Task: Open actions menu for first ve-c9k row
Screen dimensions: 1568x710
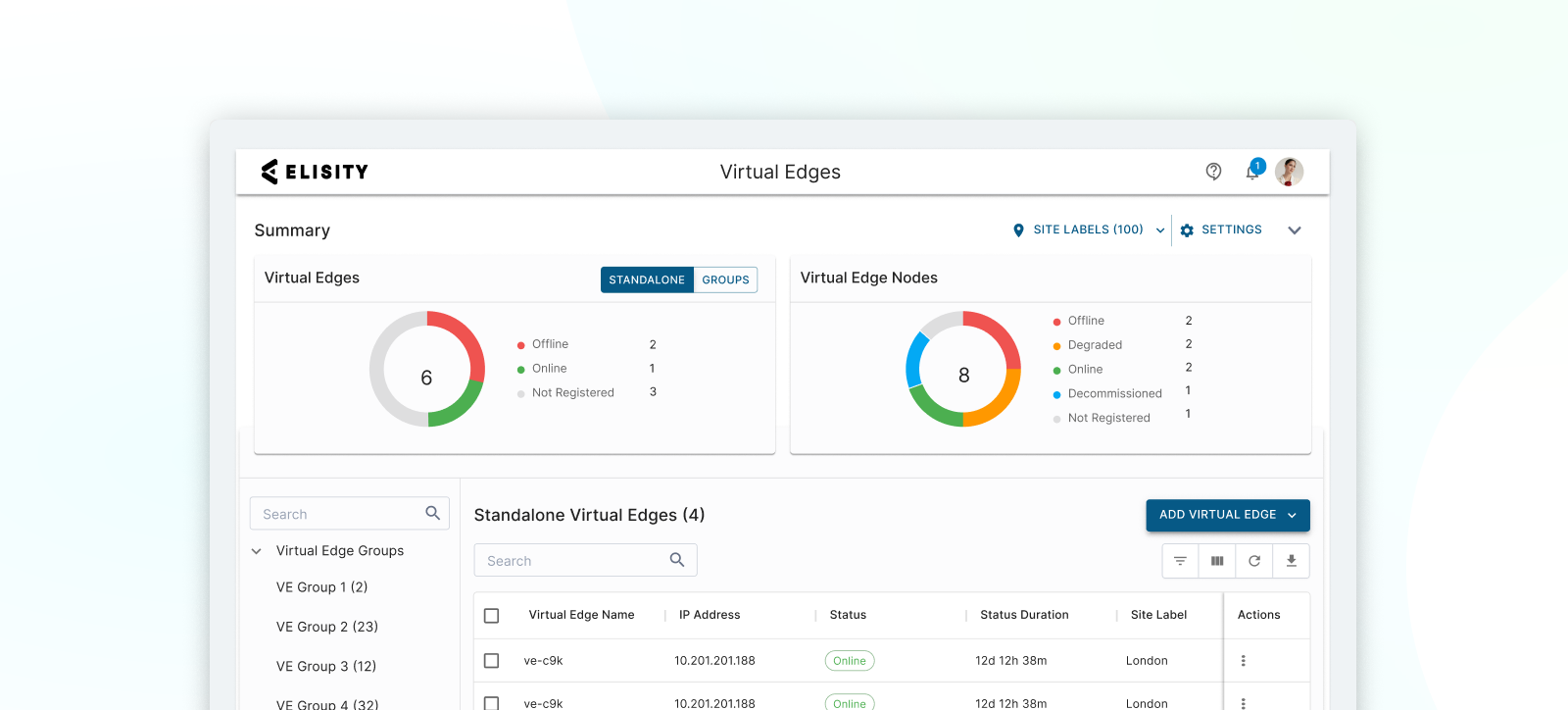Action: pyautogui.click(x=1244, y=661)
